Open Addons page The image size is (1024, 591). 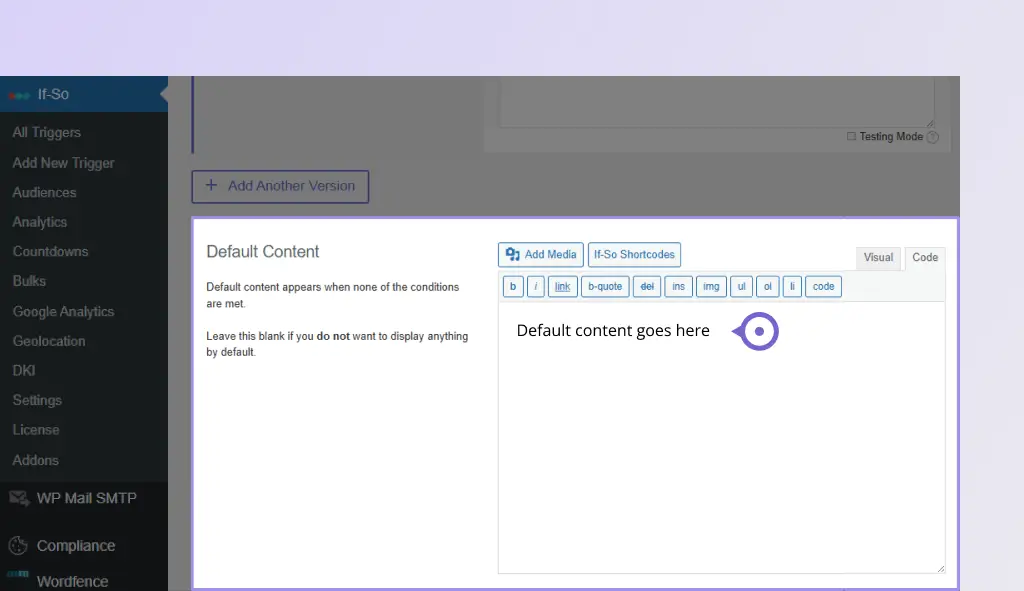36,460
